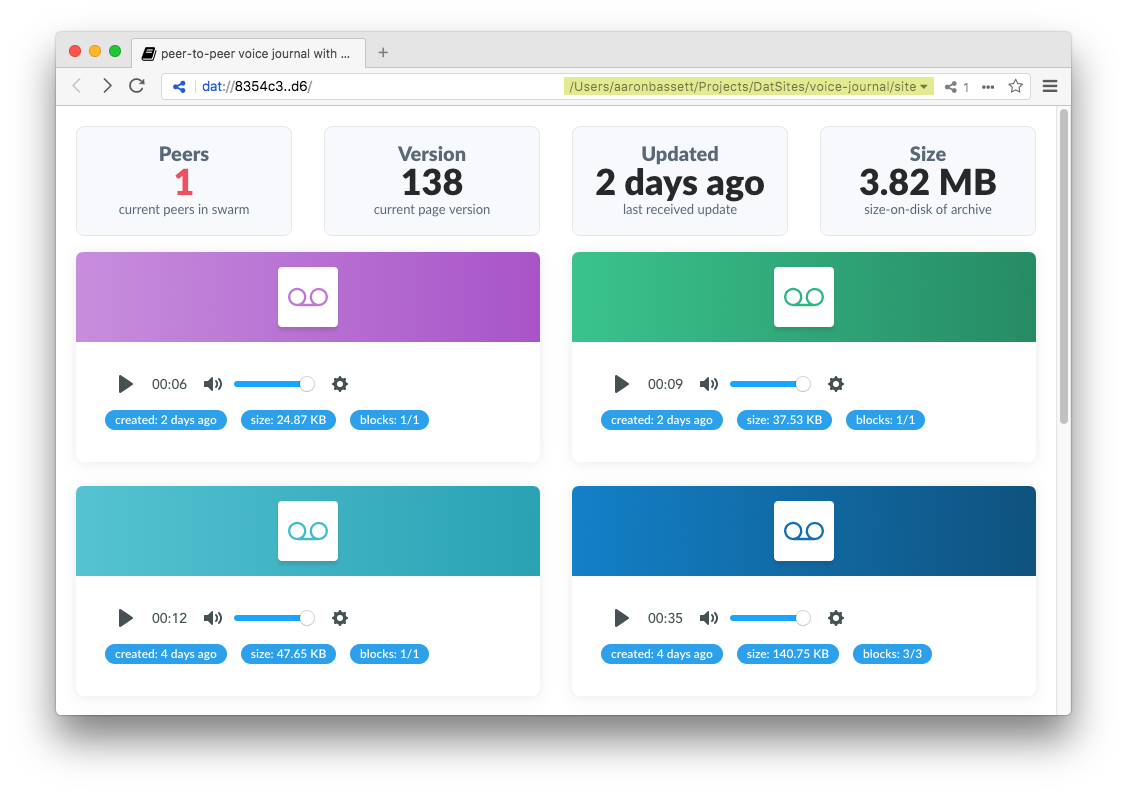Screen dimensions: 1127x795
Task: Click the Peers count '1'
Action: [x=184, y=183]
